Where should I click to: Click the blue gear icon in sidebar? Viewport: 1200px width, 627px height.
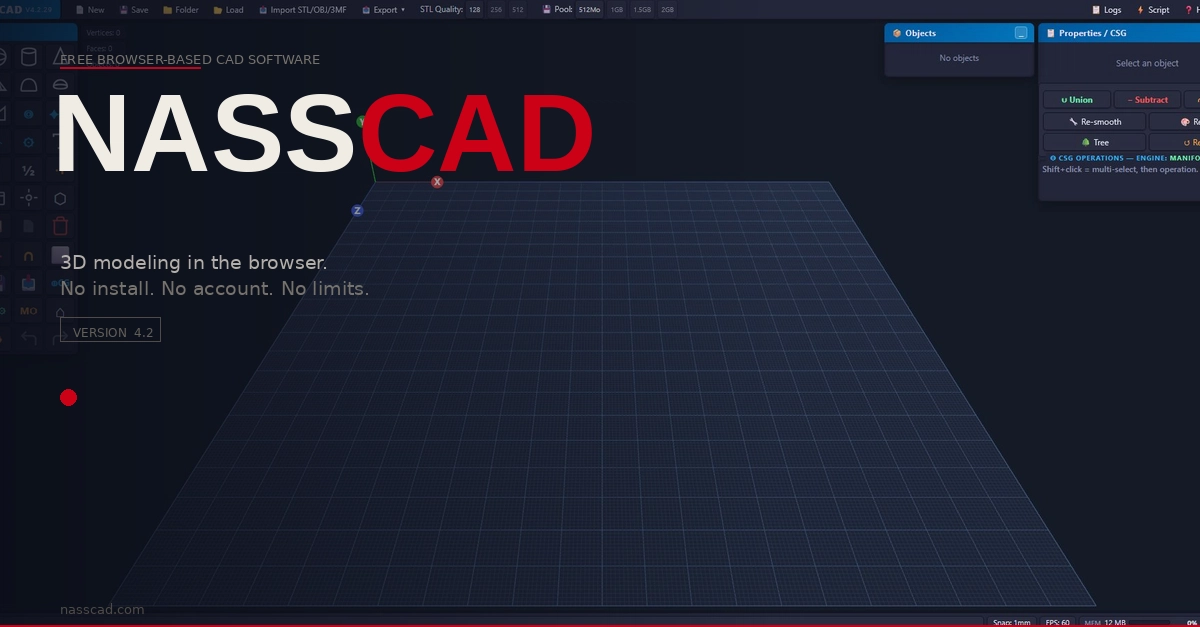pyautogui.click(x=28, y=143)
